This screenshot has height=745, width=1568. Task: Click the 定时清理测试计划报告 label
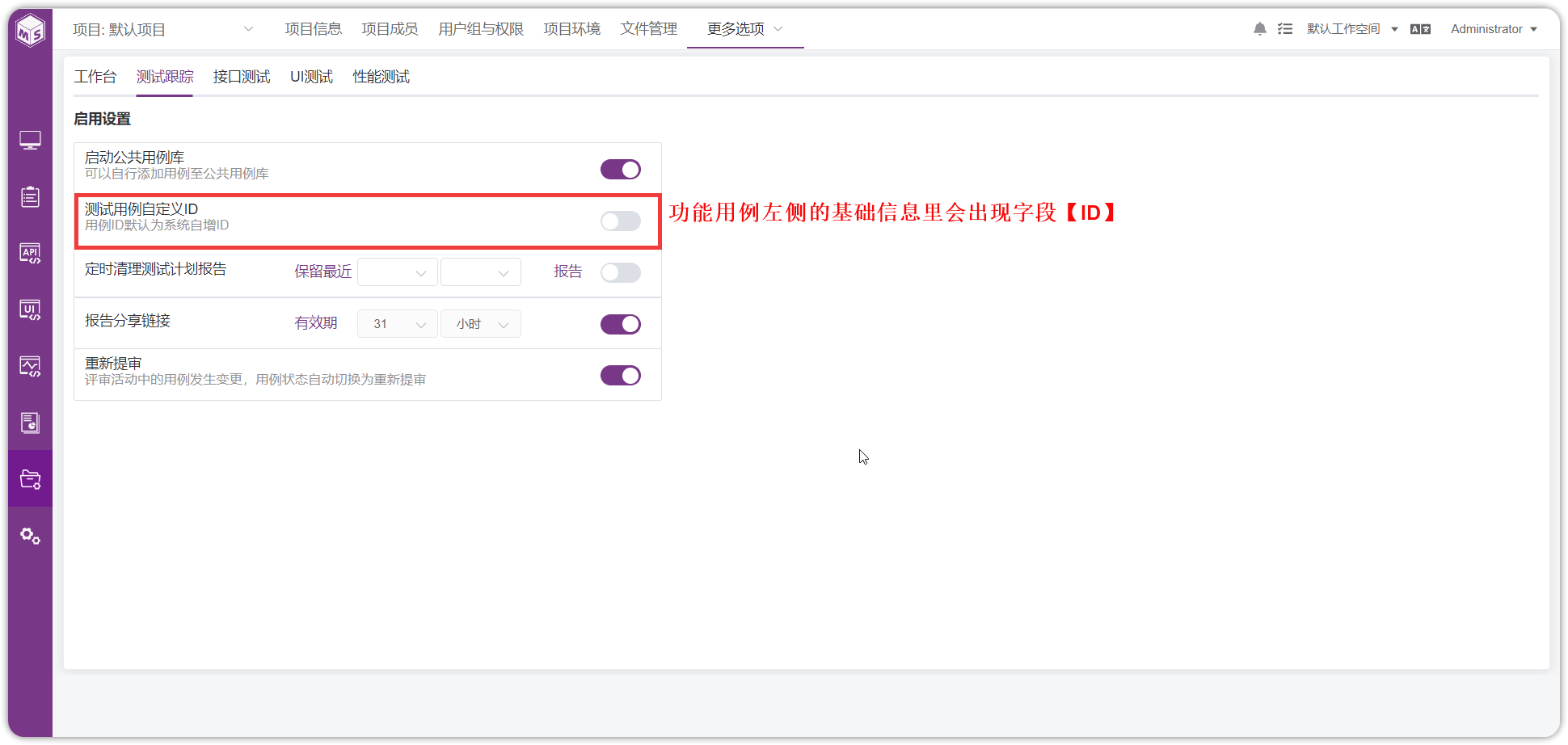coord(156,269)
